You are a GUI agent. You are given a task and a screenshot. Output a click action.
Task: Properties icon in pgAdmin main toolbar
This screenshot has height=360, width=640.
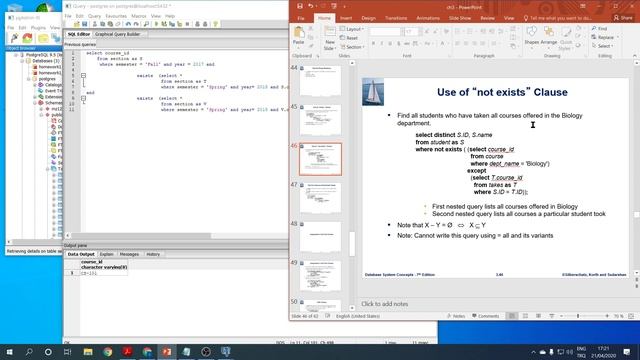(42, 38)
